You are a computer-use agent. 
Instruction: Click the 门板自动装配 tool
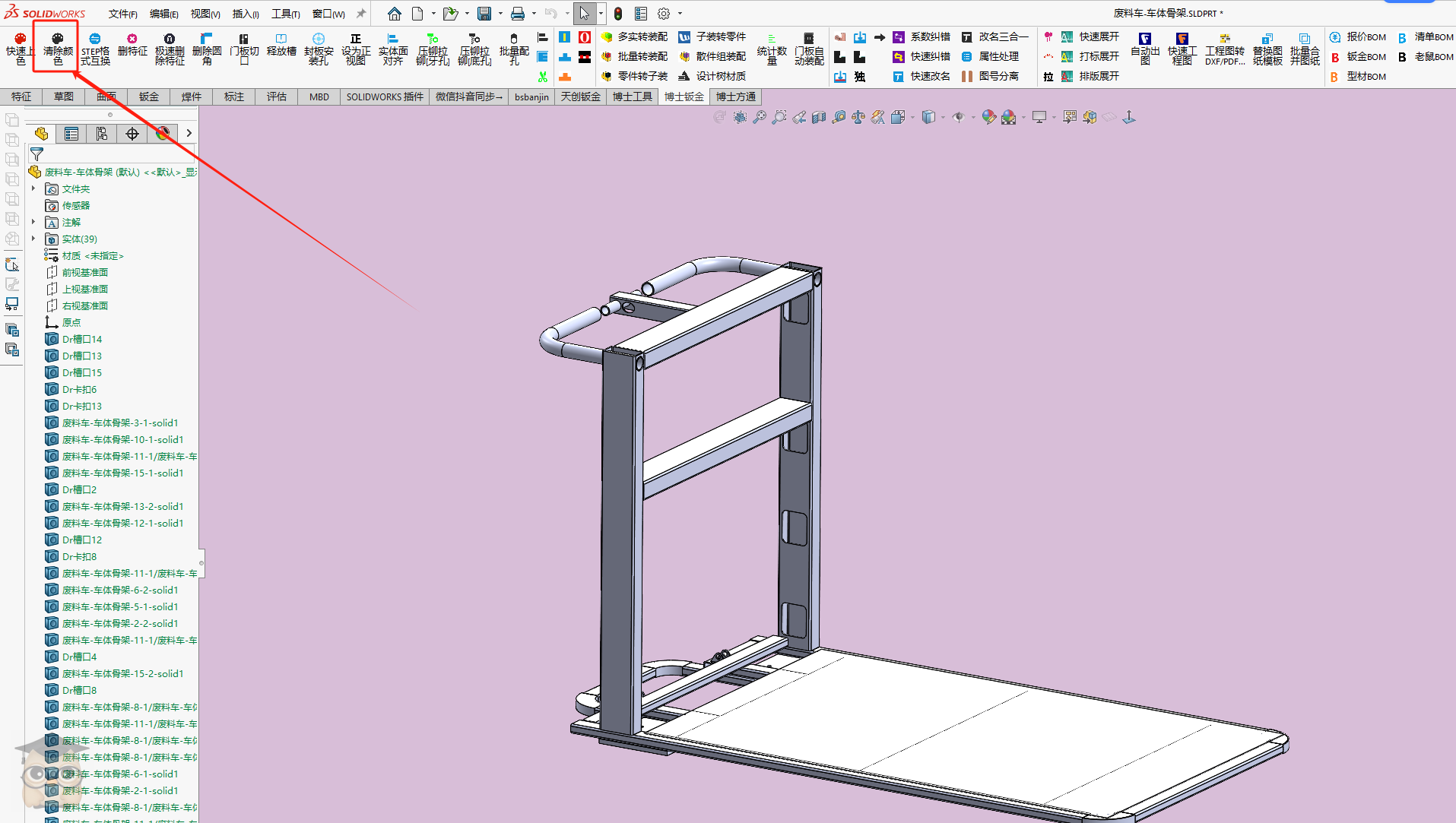click(809, 49)
